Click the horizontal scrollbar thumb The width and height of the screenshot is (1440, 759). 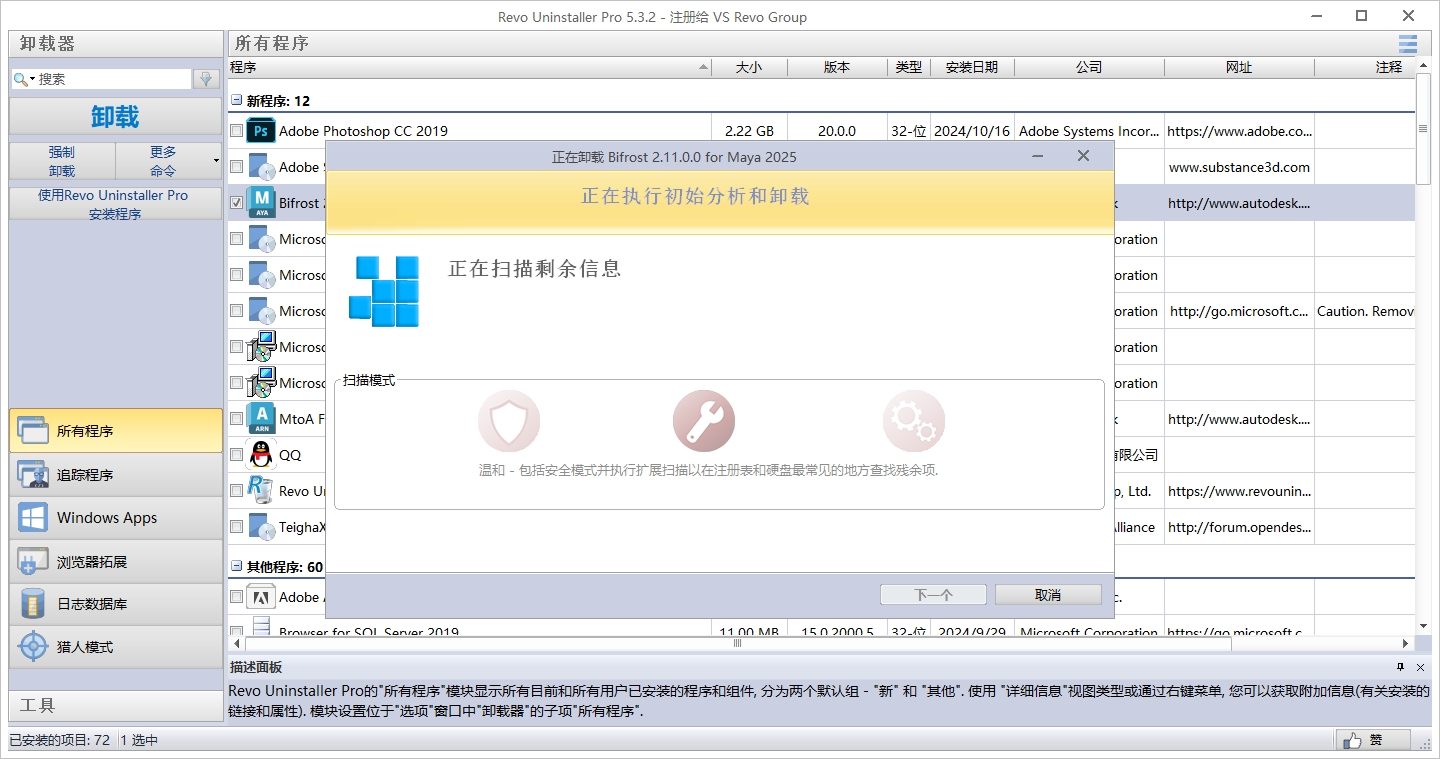(739, 643)
